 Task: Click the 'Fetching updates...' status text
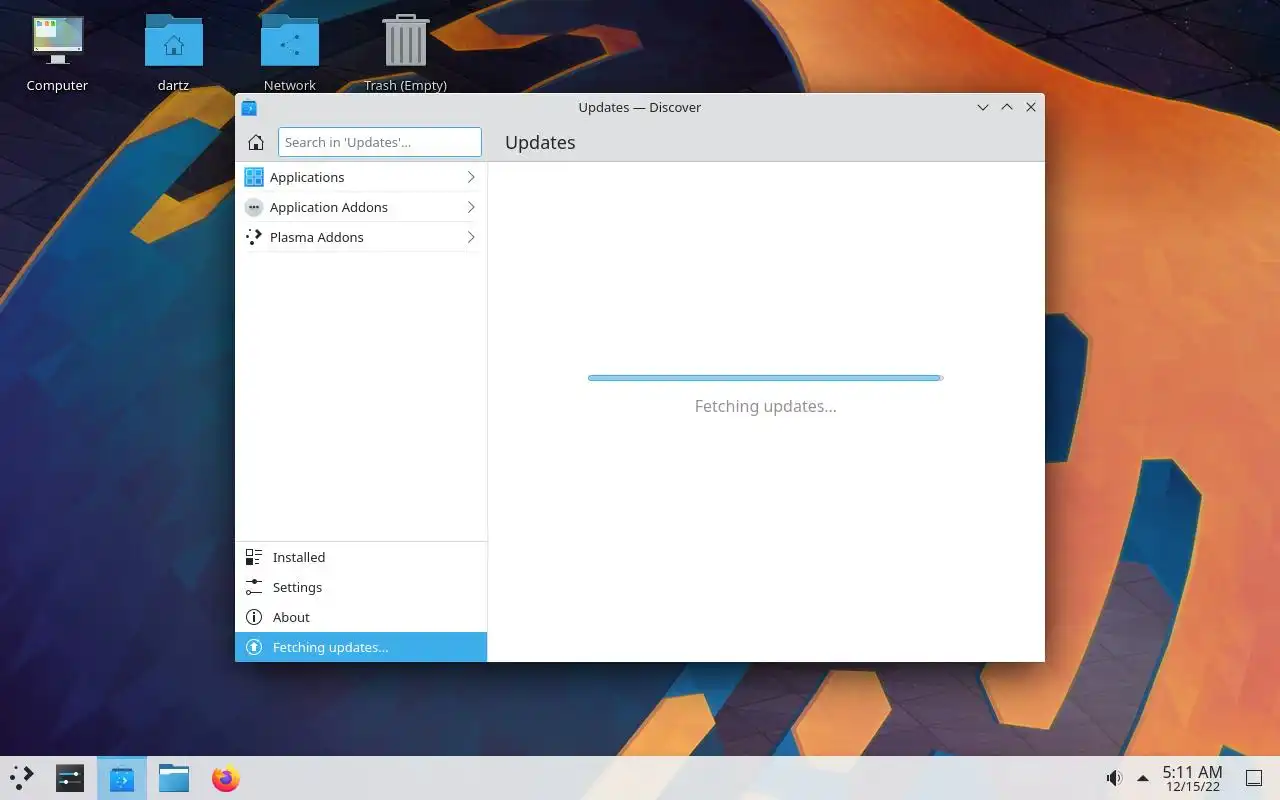pos(766,406)
